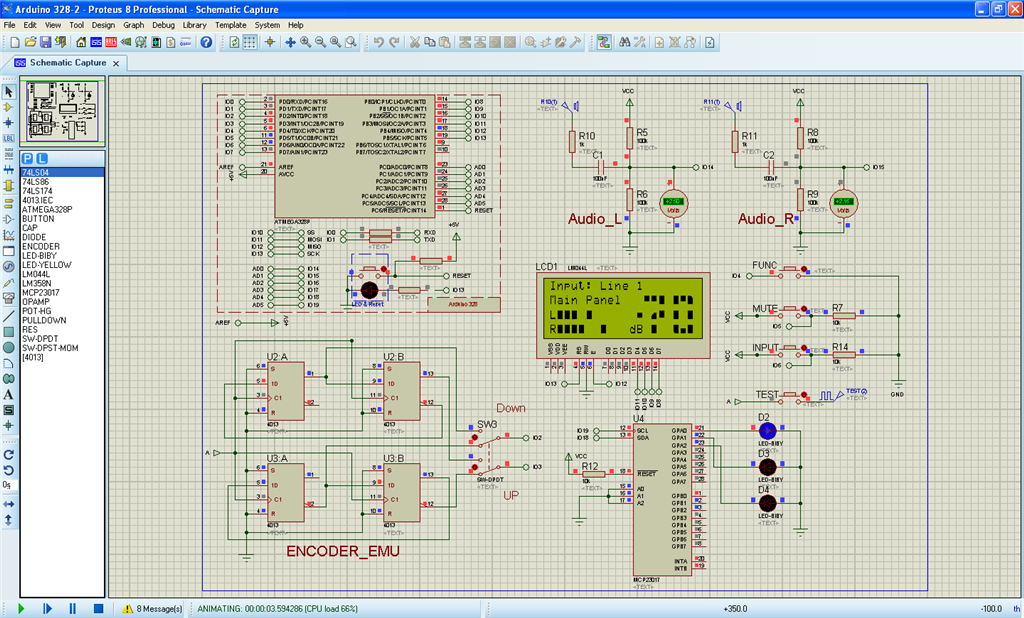
Task: Open the 8 Message(s) warning log
Action: point(153,608)
